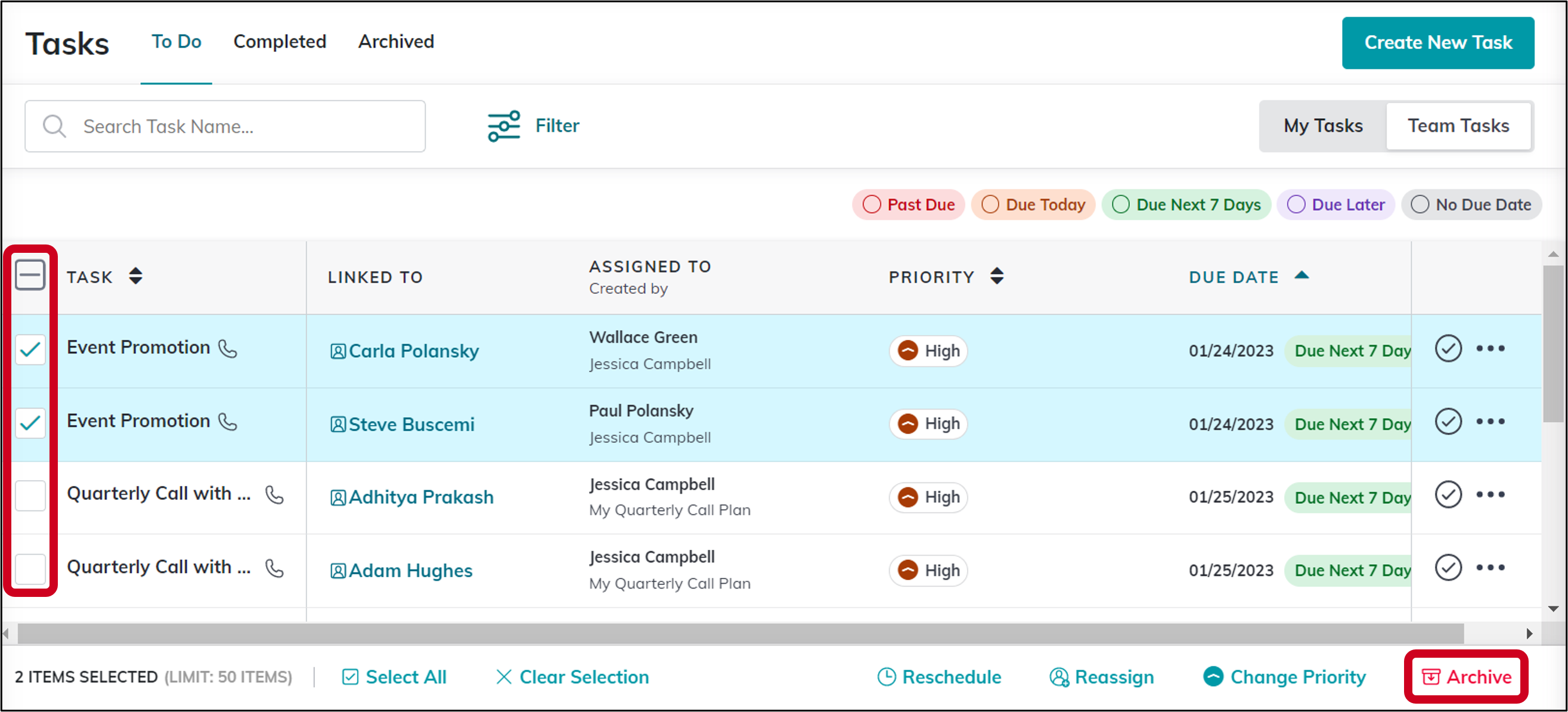Screen dimensions: 1568x712
Task: Sort by the PRIORITY column arrows
Action: click(x=996, y=276)
